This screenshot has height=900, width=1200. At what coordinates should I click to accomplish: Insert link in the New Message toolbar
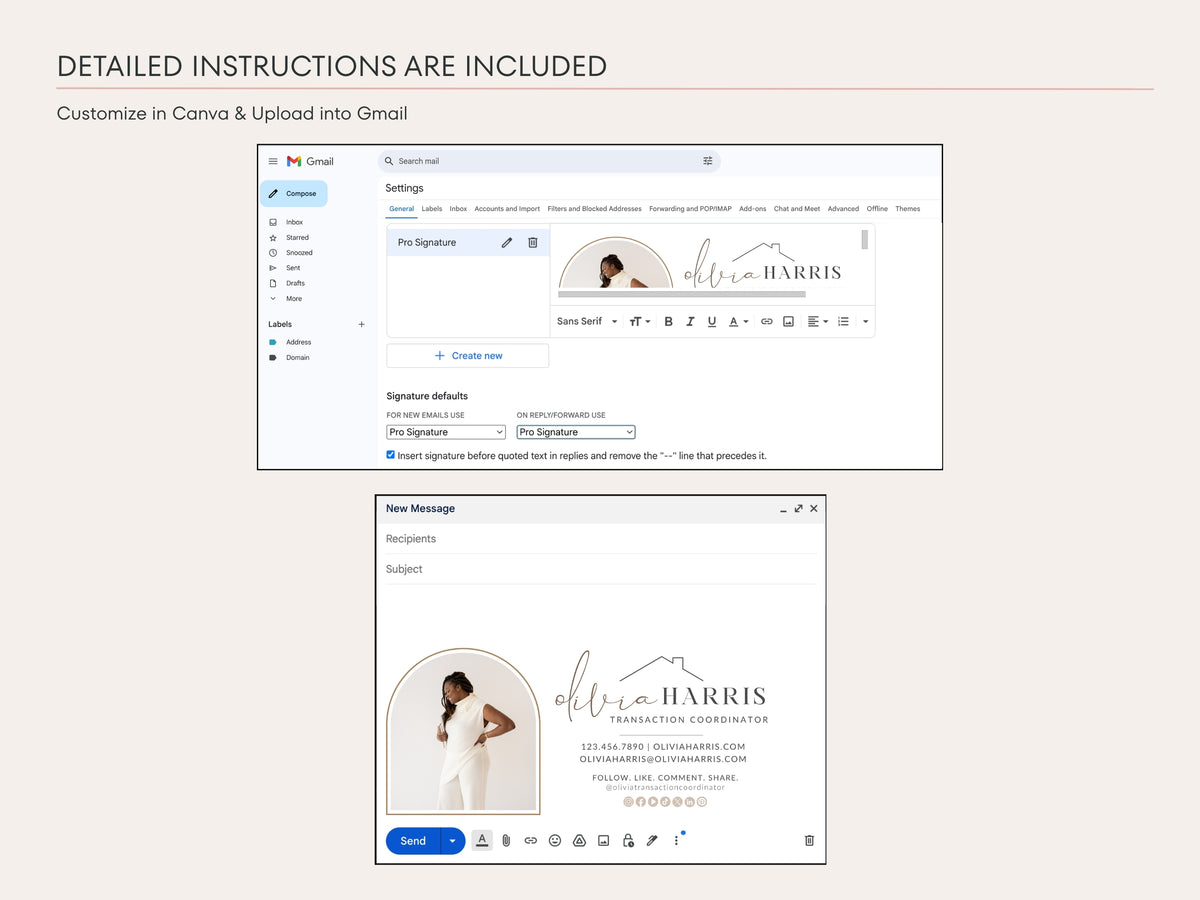(x=531, y=841)
